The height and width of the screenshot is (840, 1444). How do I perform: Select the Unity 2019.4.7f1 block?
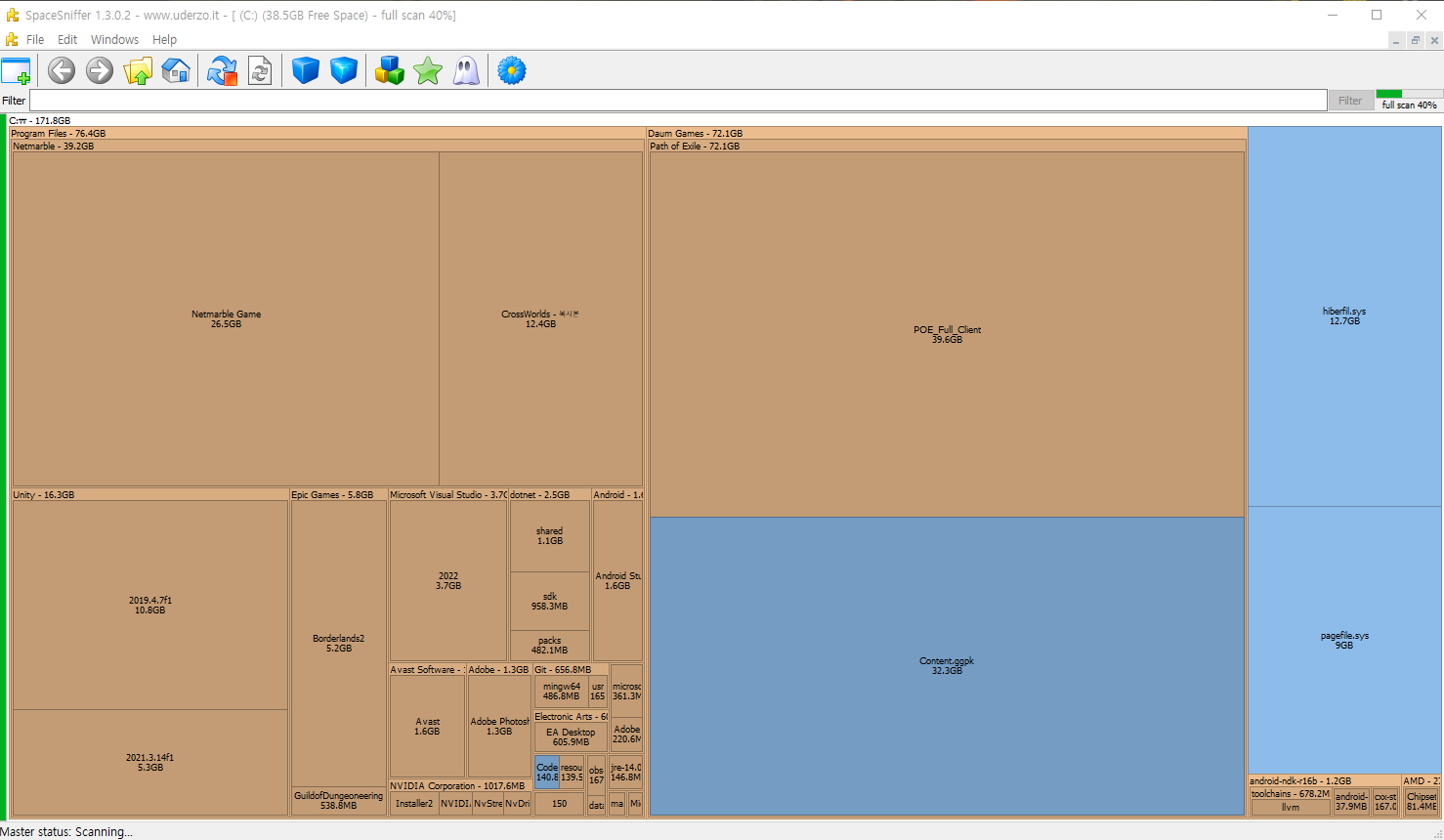tap(150, 606)
